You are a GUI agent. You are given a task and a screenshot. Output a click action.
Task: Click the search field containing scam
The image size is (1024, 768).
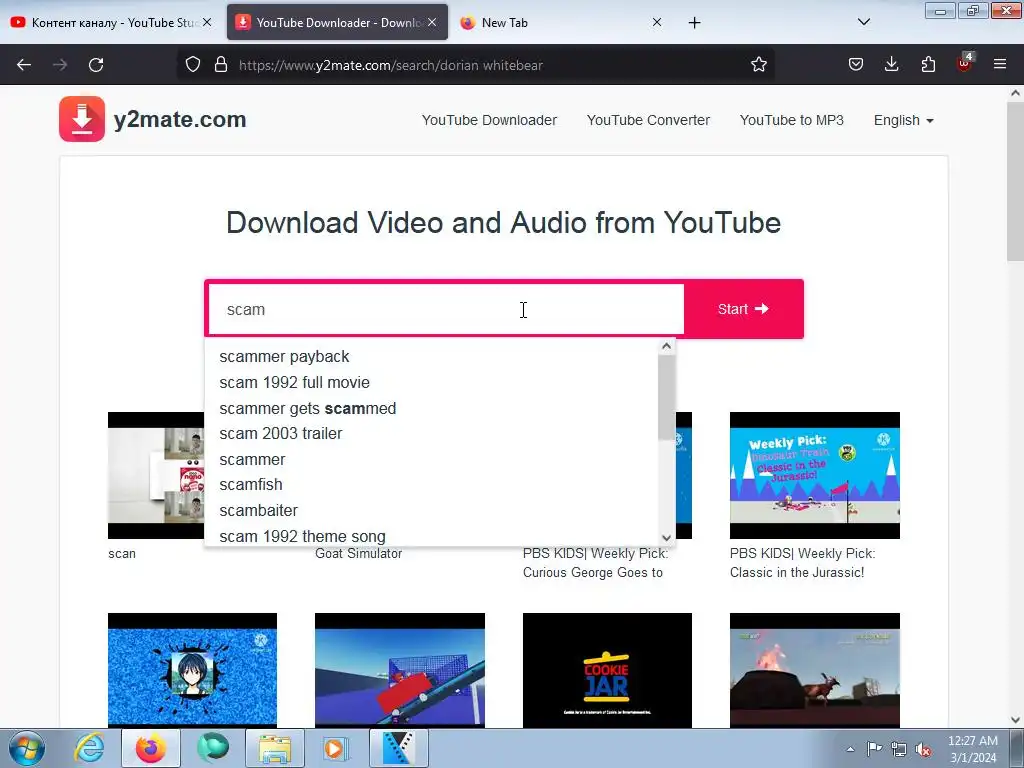[x=446, y=309]
